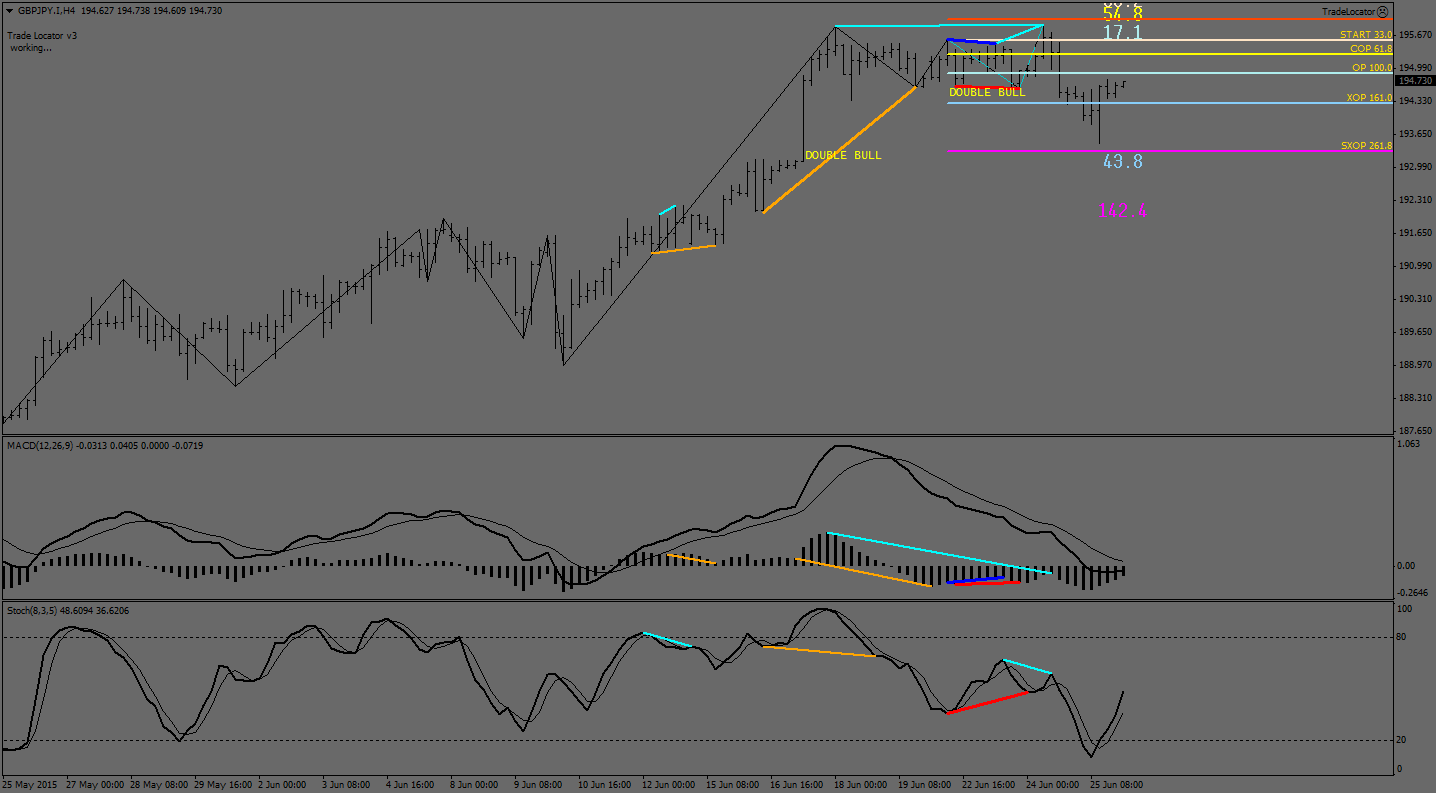Click the '25 May 2015' date label
Viewport: 1436px width, 793px height.
[28, 785]
